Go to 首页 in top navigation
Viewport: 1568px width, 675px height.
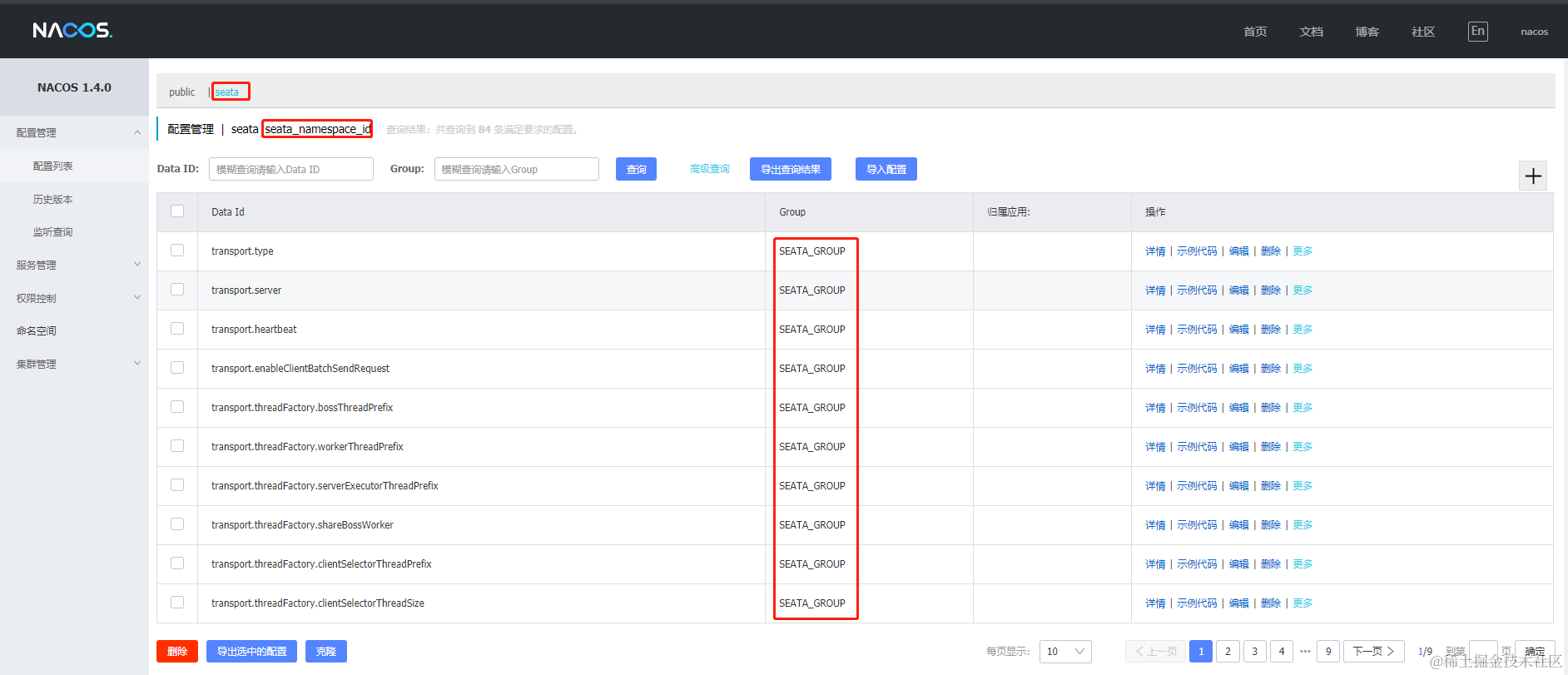[x=1255, y=32]
